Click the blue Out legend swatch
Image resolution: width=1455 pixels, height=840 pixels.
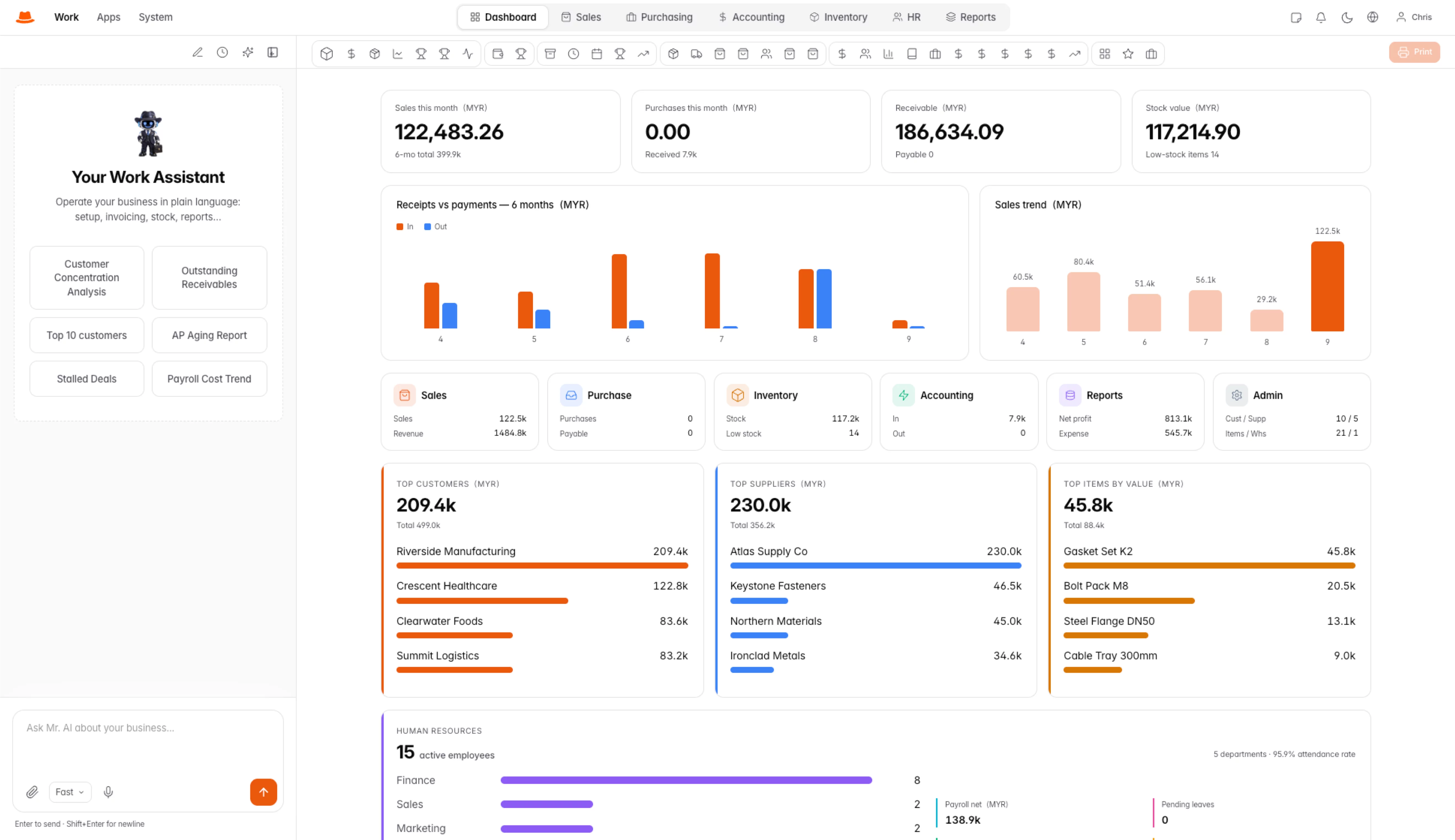427,227
